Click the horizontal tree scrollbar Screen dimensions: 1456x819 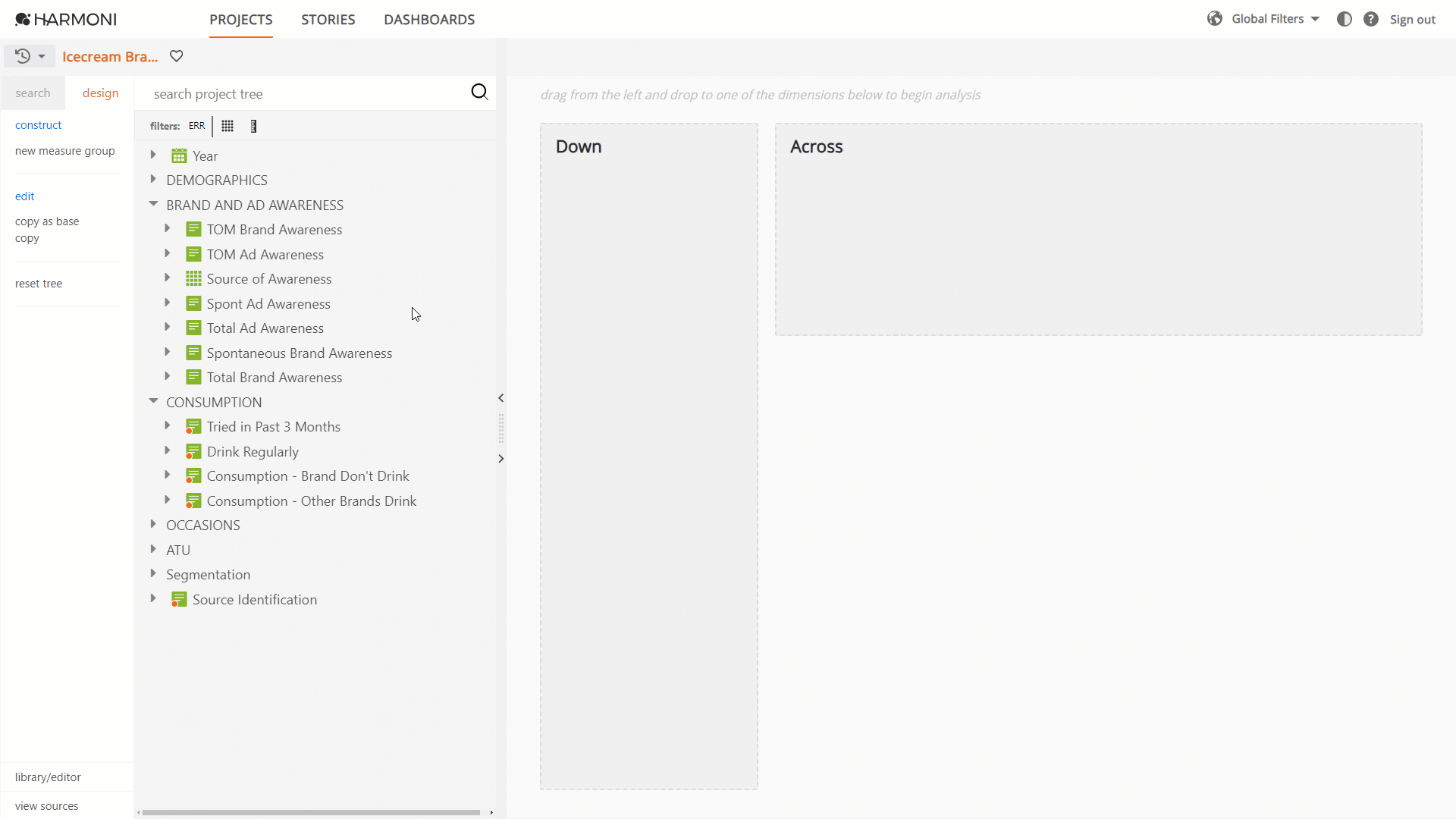click(311, 813)
